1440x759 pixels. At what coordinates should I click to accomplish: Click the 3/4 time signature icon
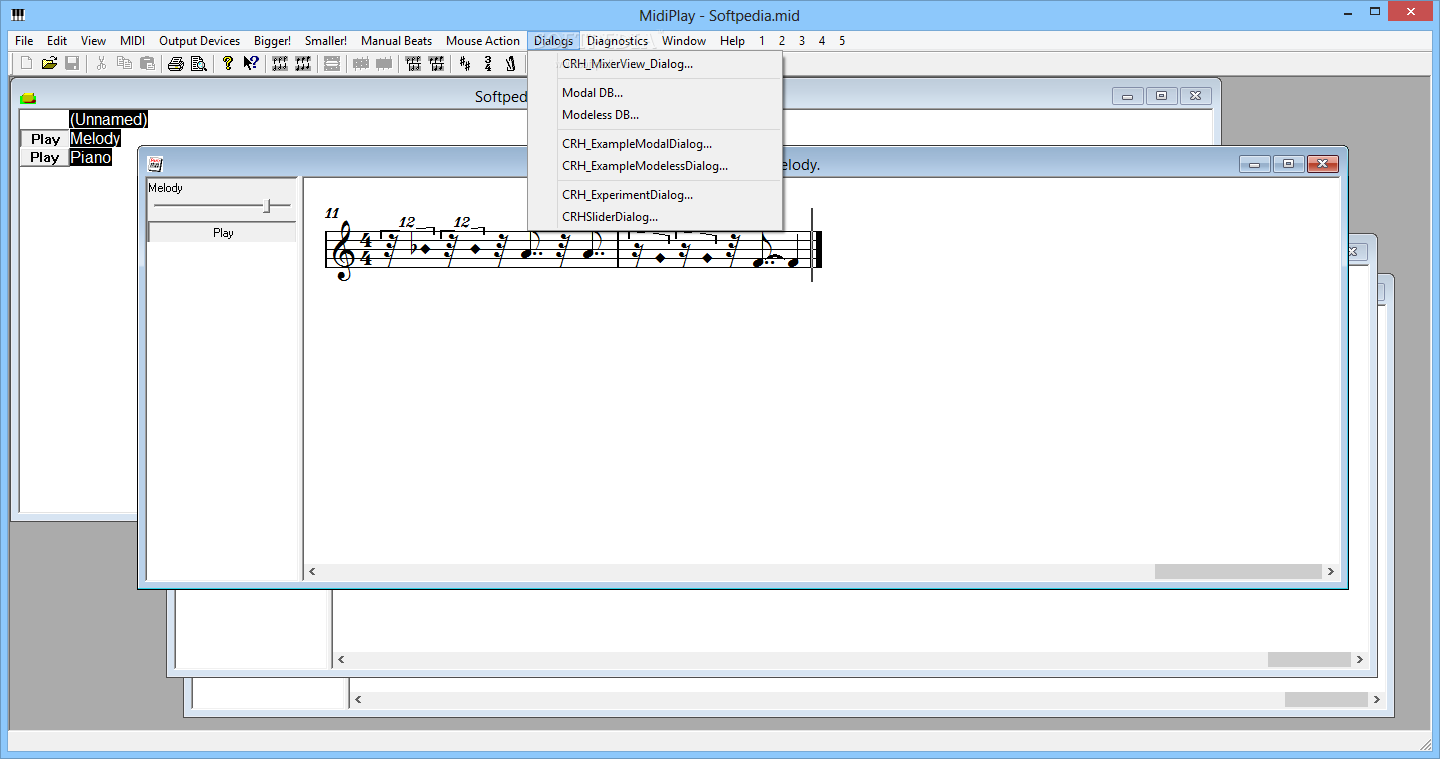488,63
